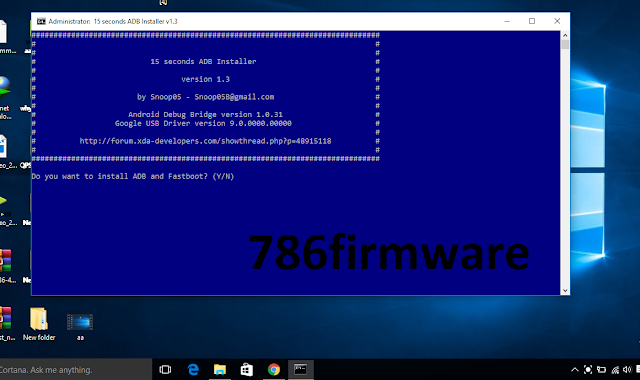Click the 'Android Debug Bridge version 1.0.31' line

205,115
